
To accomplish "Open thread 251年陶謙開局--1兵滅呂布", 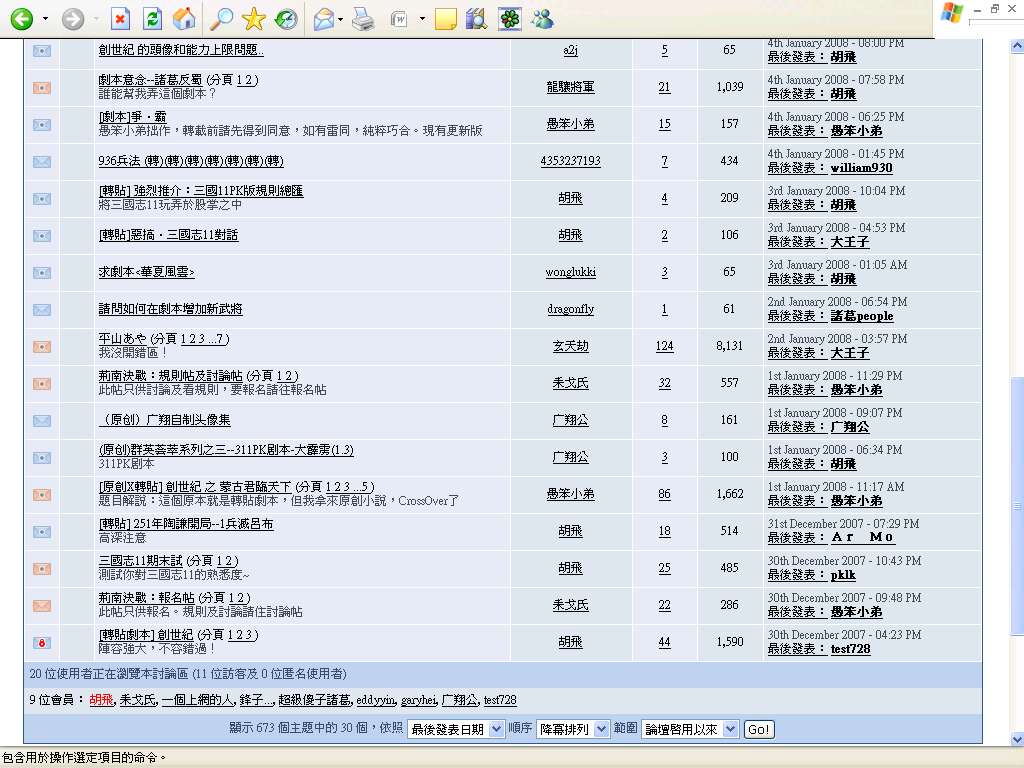I will point(186,524).
